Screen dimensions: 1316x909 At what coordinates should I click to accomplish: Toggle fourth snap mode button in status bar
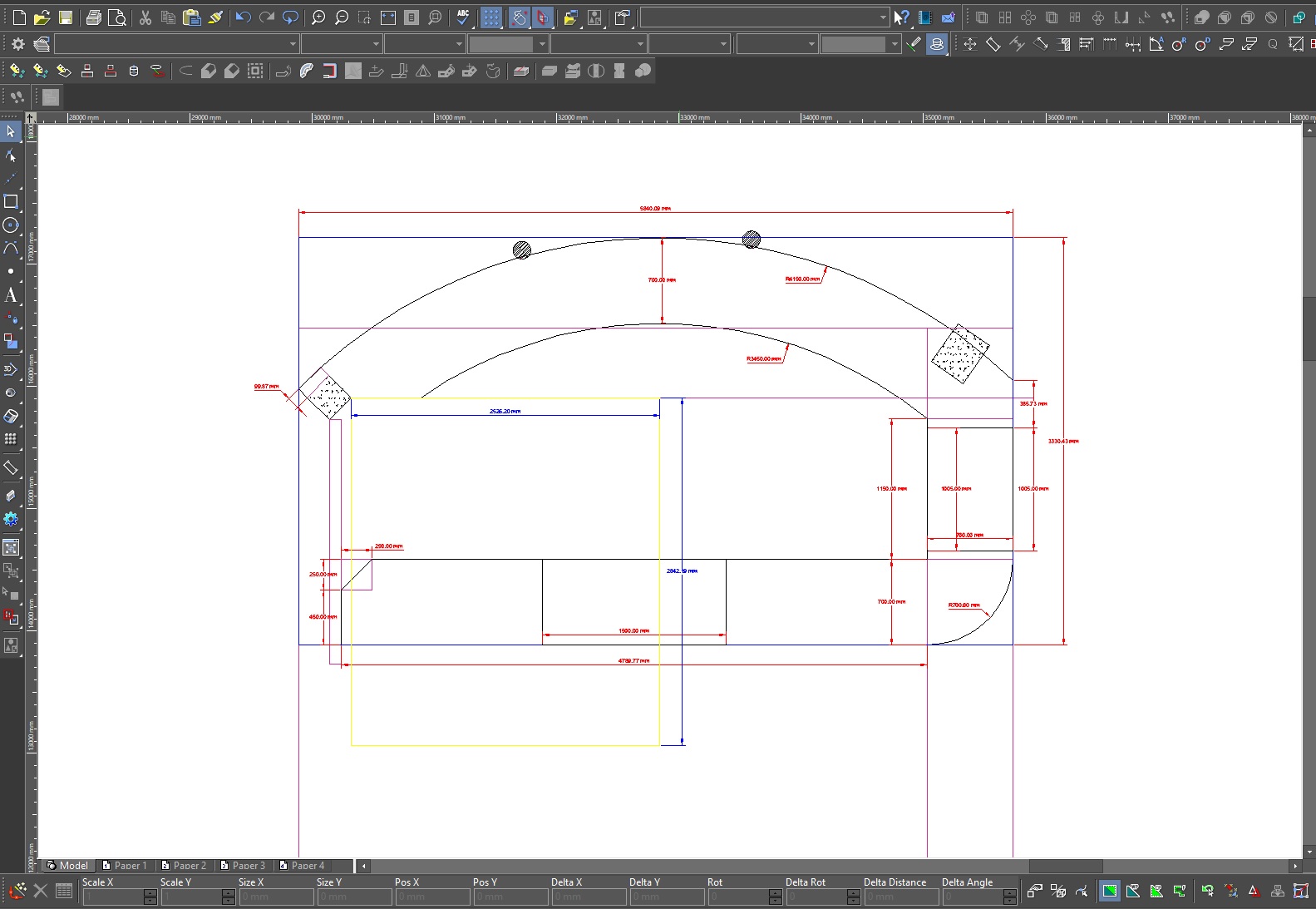point(1180,891)
